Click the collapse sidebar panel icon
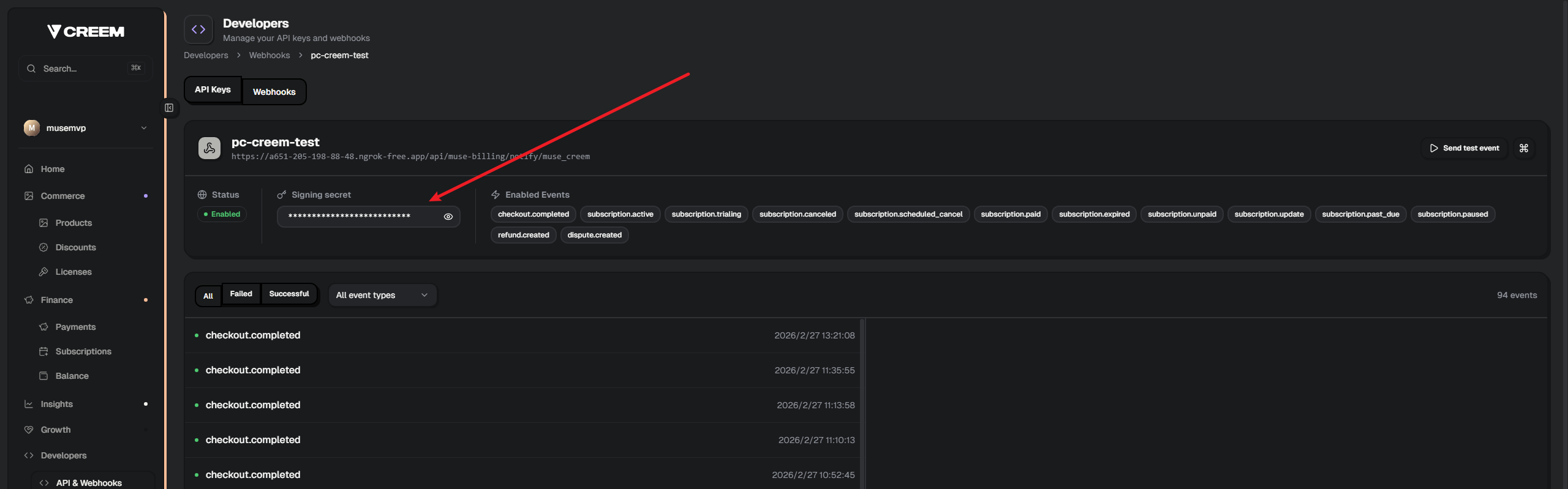 tap(169, 108)
